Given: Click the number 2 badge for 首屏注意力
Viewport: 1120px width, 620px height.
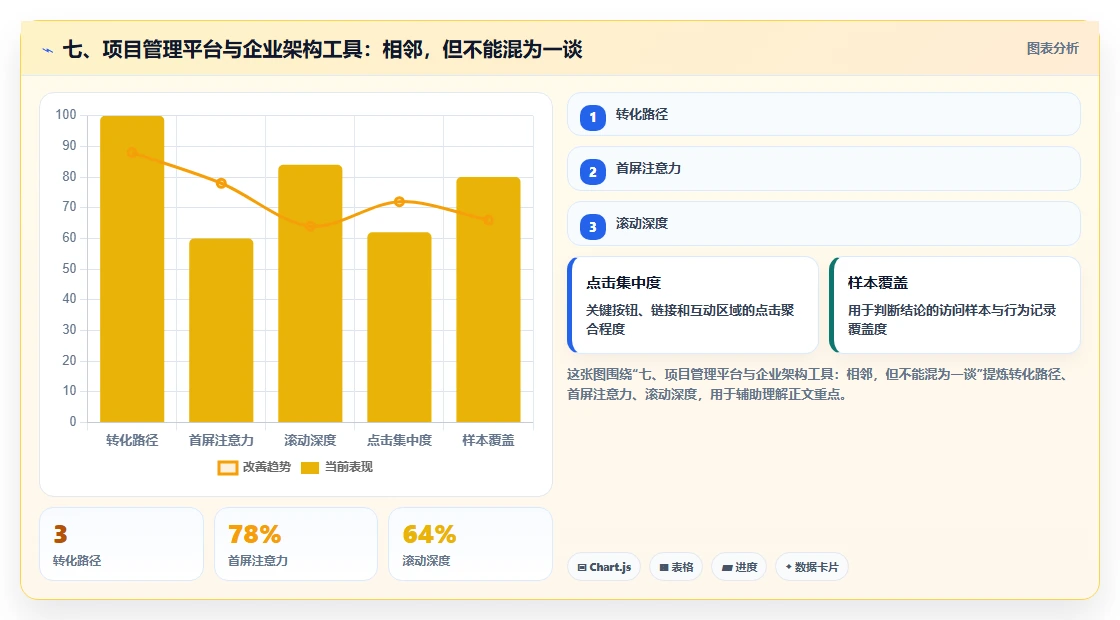Looking at the screenshot, I should 592,172.
